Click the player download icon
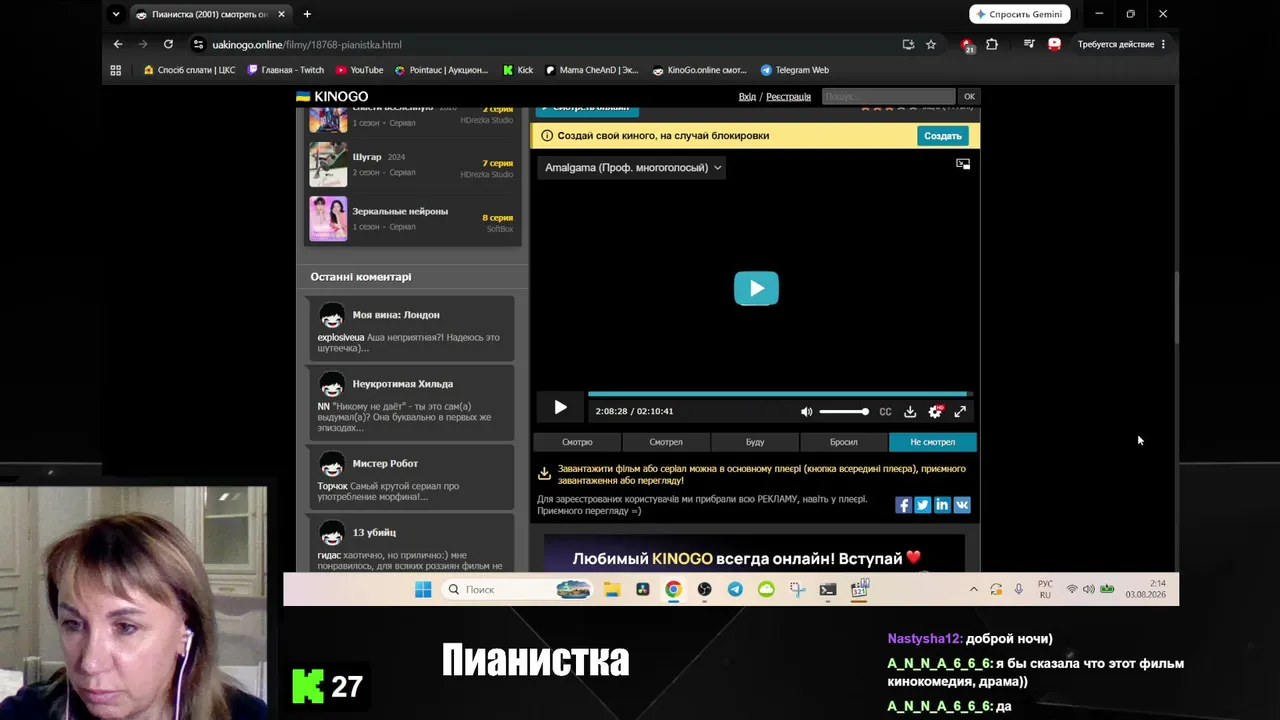Image resolution: width=1280 pixels, height=720 pixels. [910, 411]
